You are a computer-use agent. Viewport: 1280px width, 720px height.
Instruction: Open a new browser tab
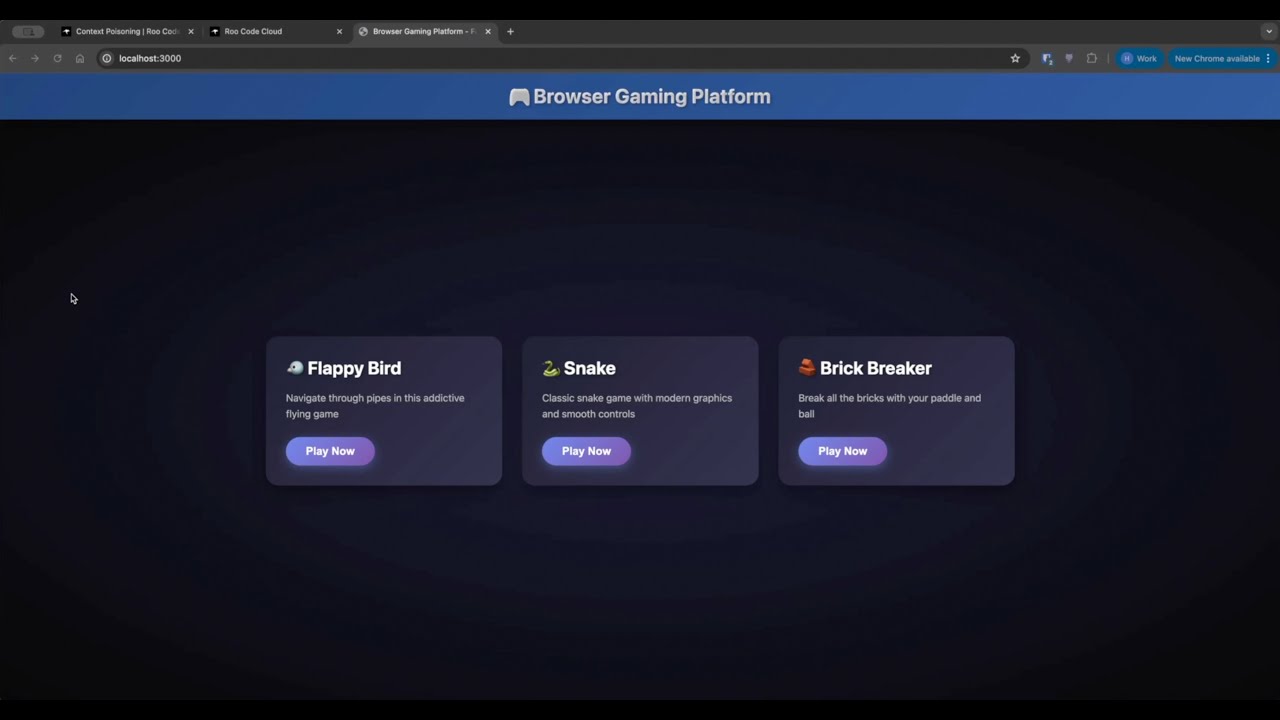click(510, 31)
